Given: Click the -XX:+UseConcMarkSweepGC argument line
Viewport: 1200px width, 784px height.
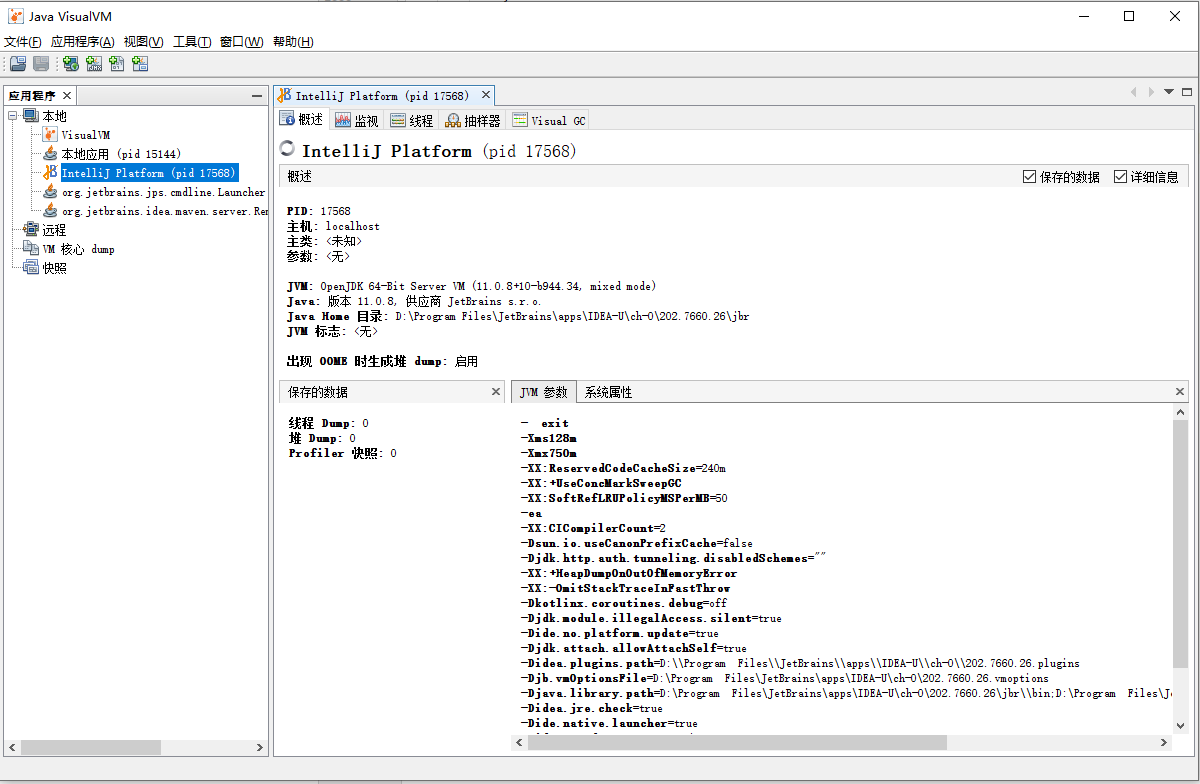Looking at the screenshot, I should tap(601, 483).
